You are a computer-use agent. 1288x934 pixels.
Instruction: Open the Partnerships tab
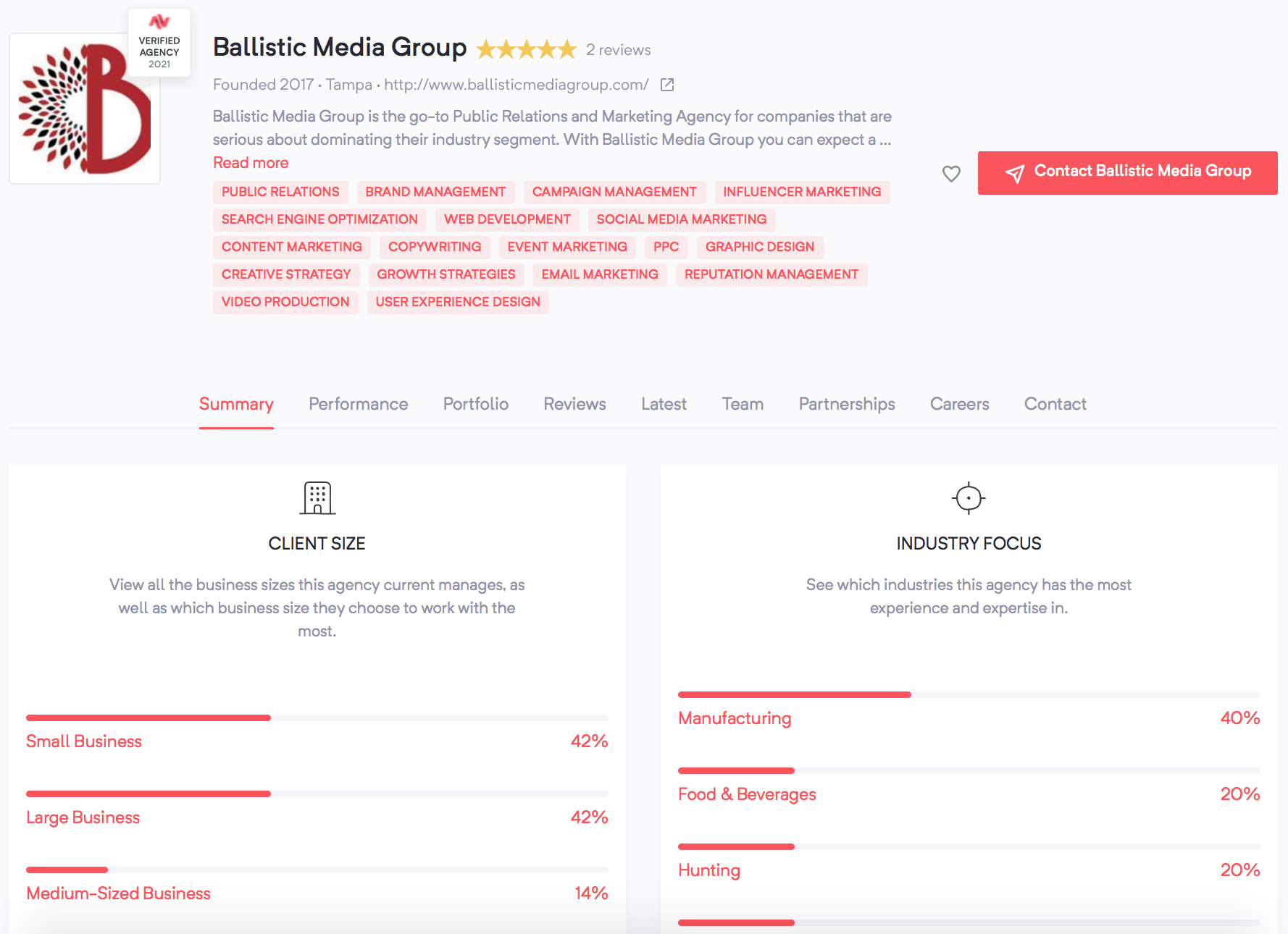point(847,404)
